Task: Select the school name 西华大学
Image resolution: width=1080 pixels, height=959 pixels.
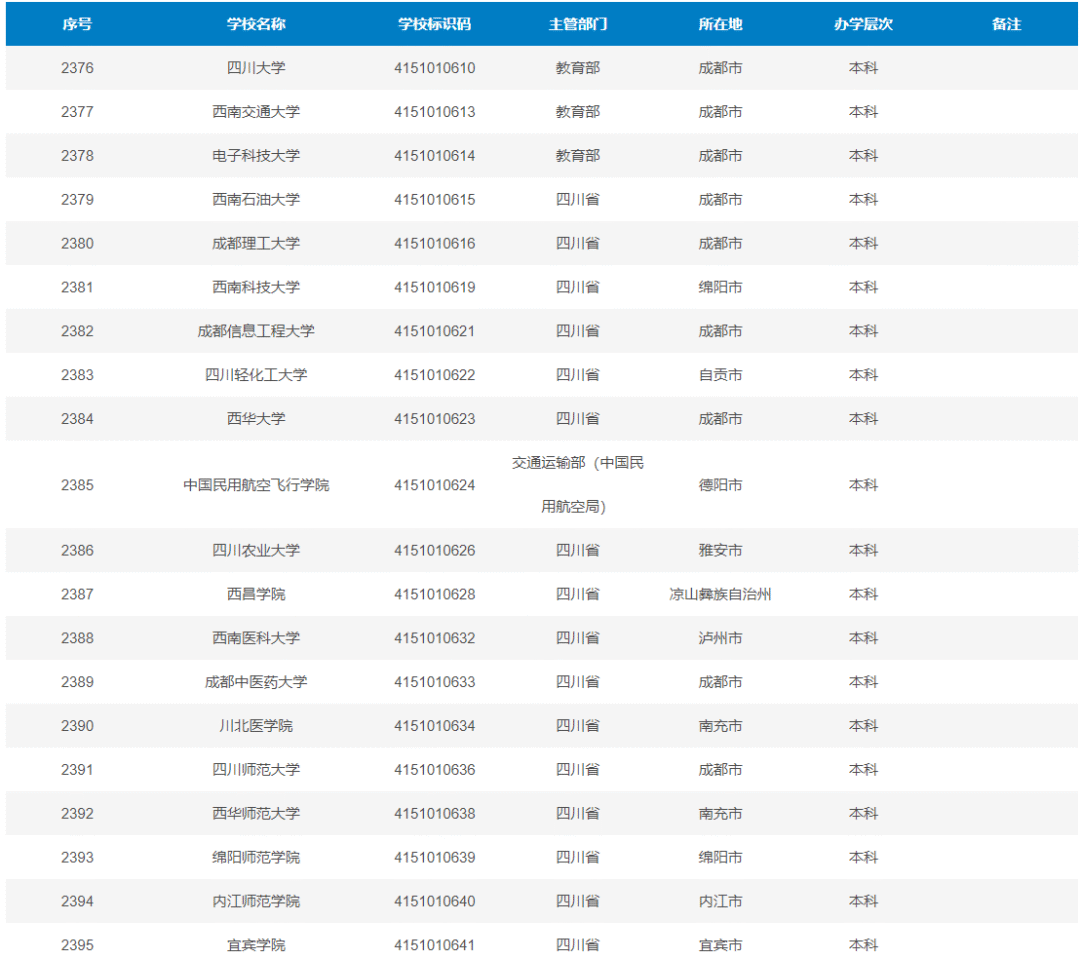Action: (256, 419)
